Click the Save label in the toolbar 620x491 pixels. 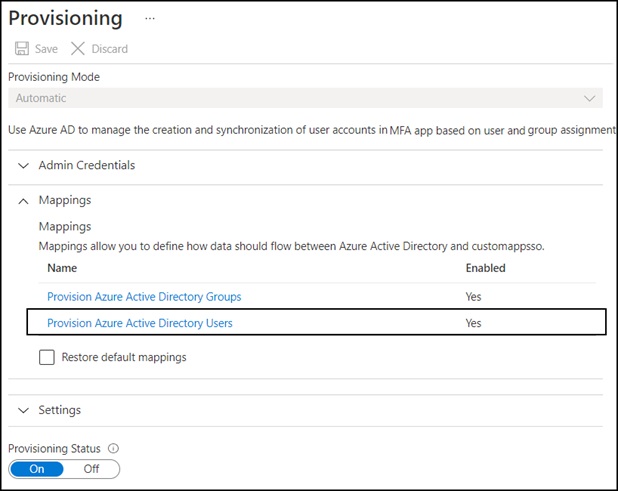click(46, 49)
